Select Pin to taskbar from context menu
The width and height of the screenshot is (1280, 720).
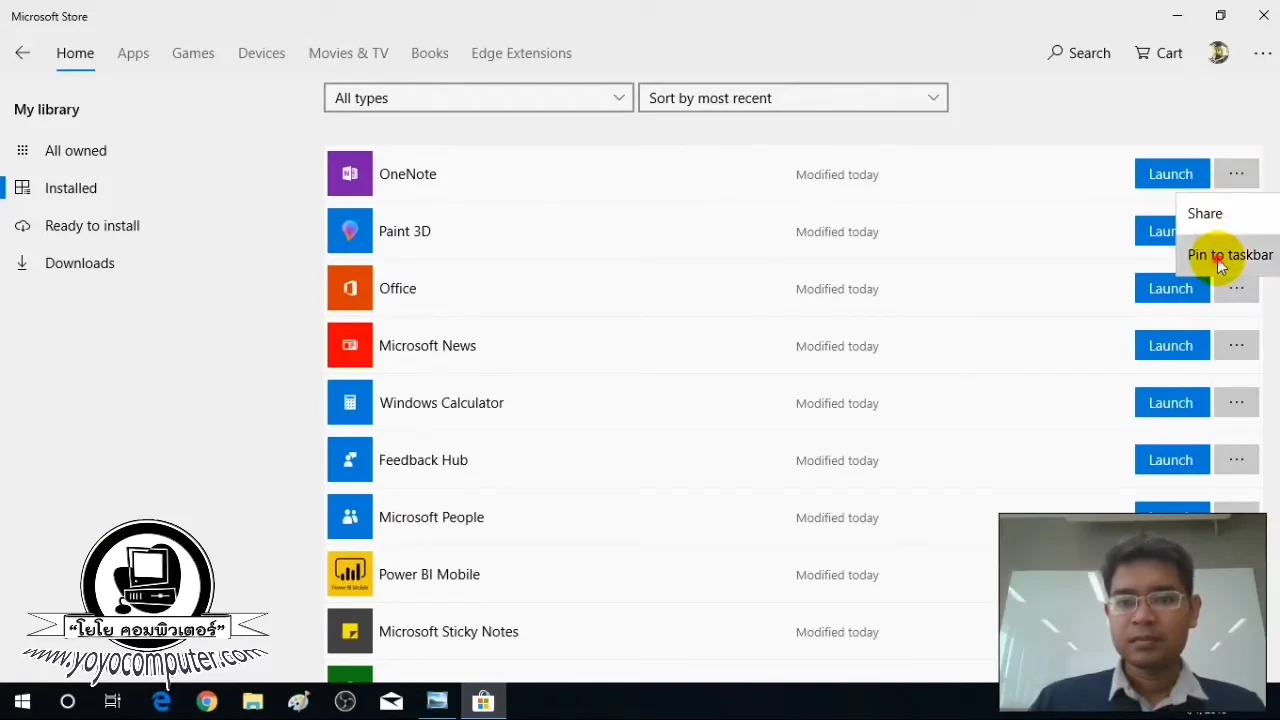[1230, 255]
